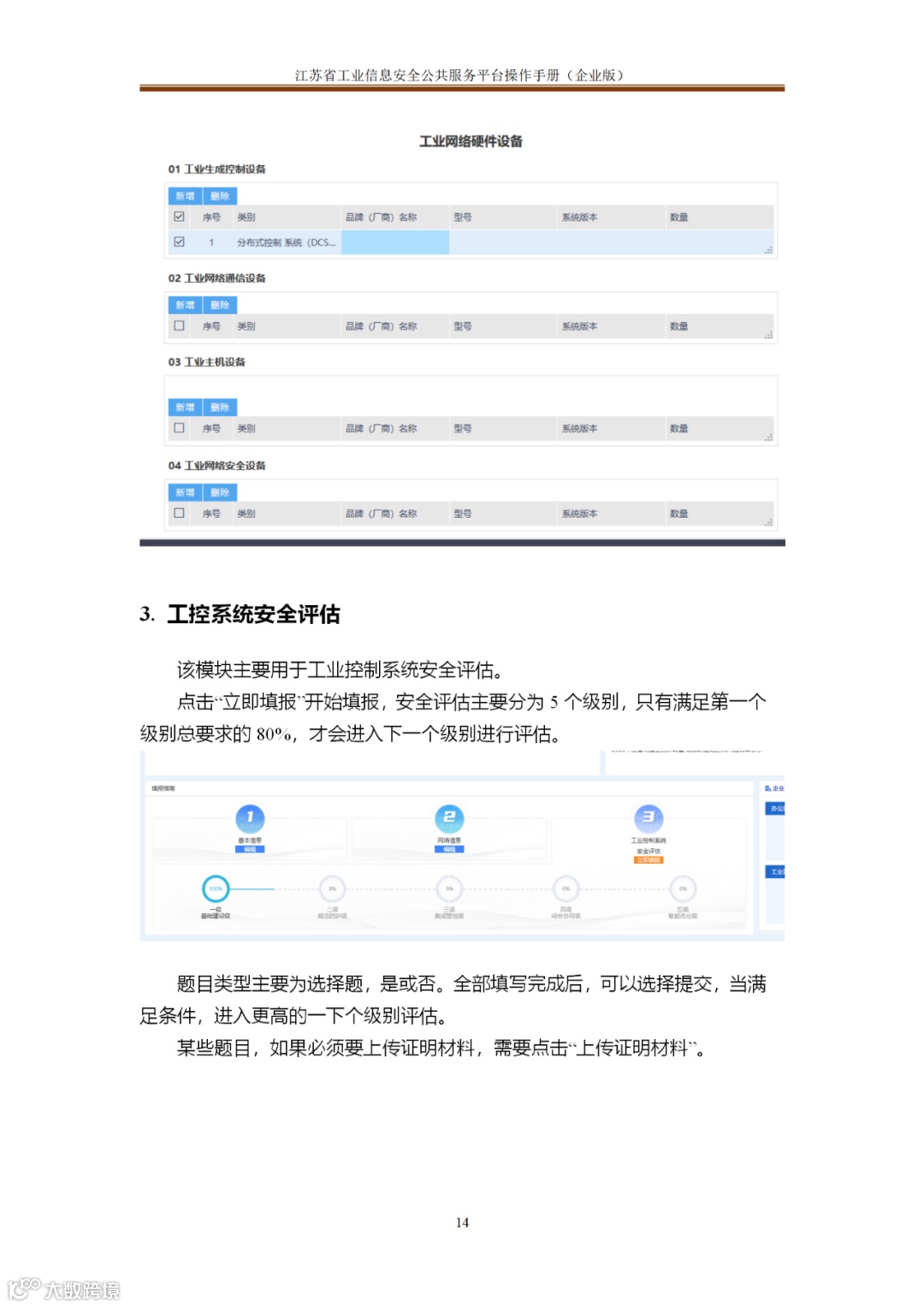Click resize grip of section 01 table
Viewport: 924px width, 1307px height.
click(768, 250)
